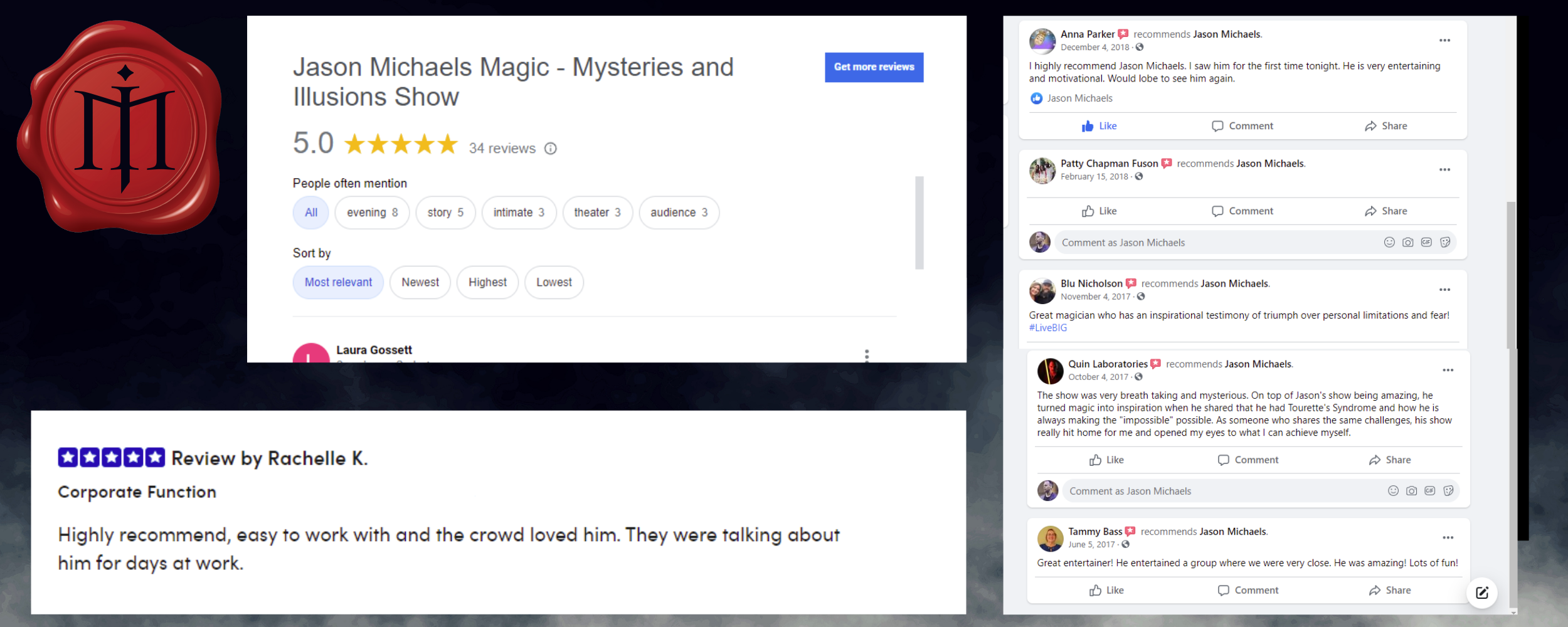Click the December 4, 2018 post date
This screenshot has width=1568, height=627.
coord(1094,48)
